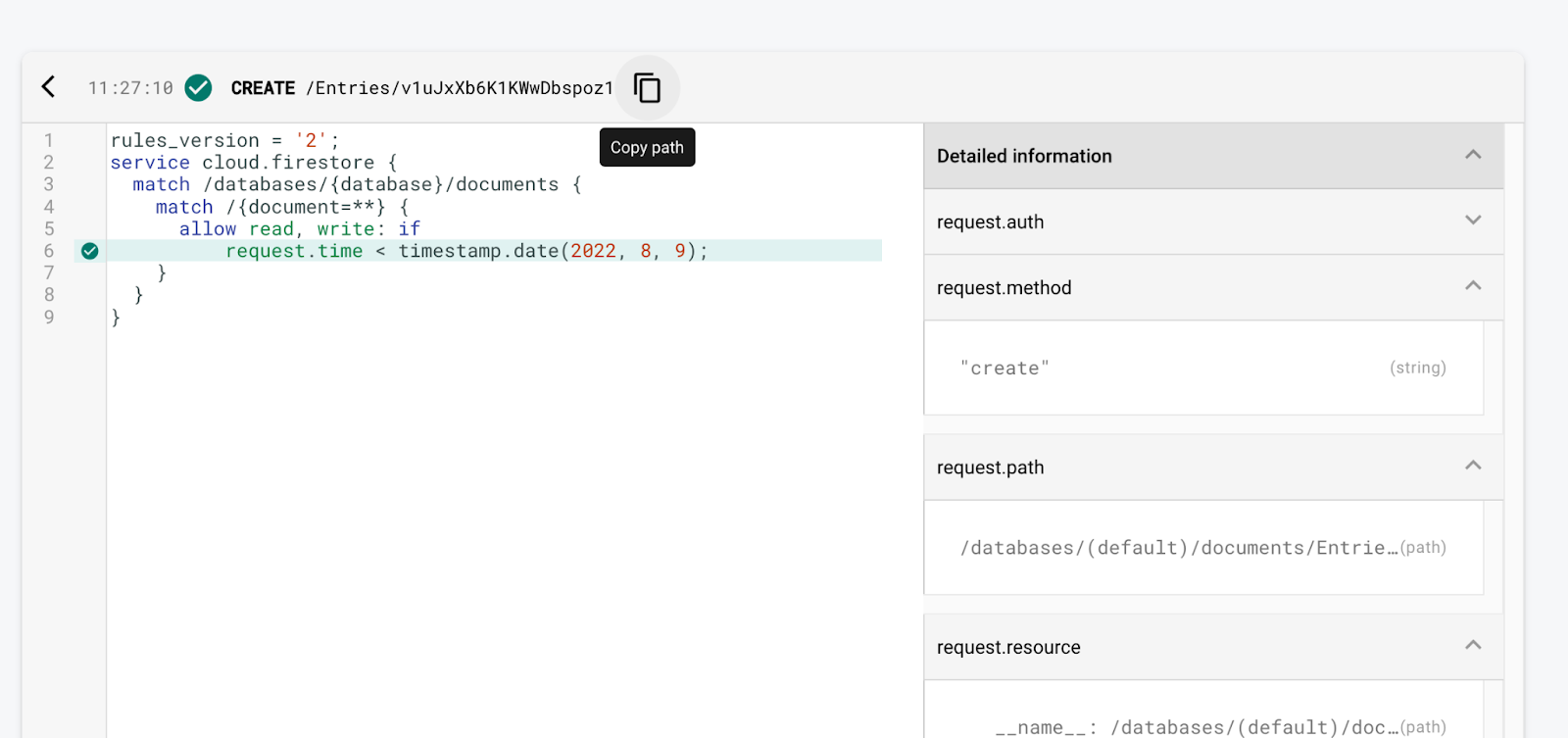1568x738 pixels.
Task: Click the "create" string value
Action: tap(1004, 369)
